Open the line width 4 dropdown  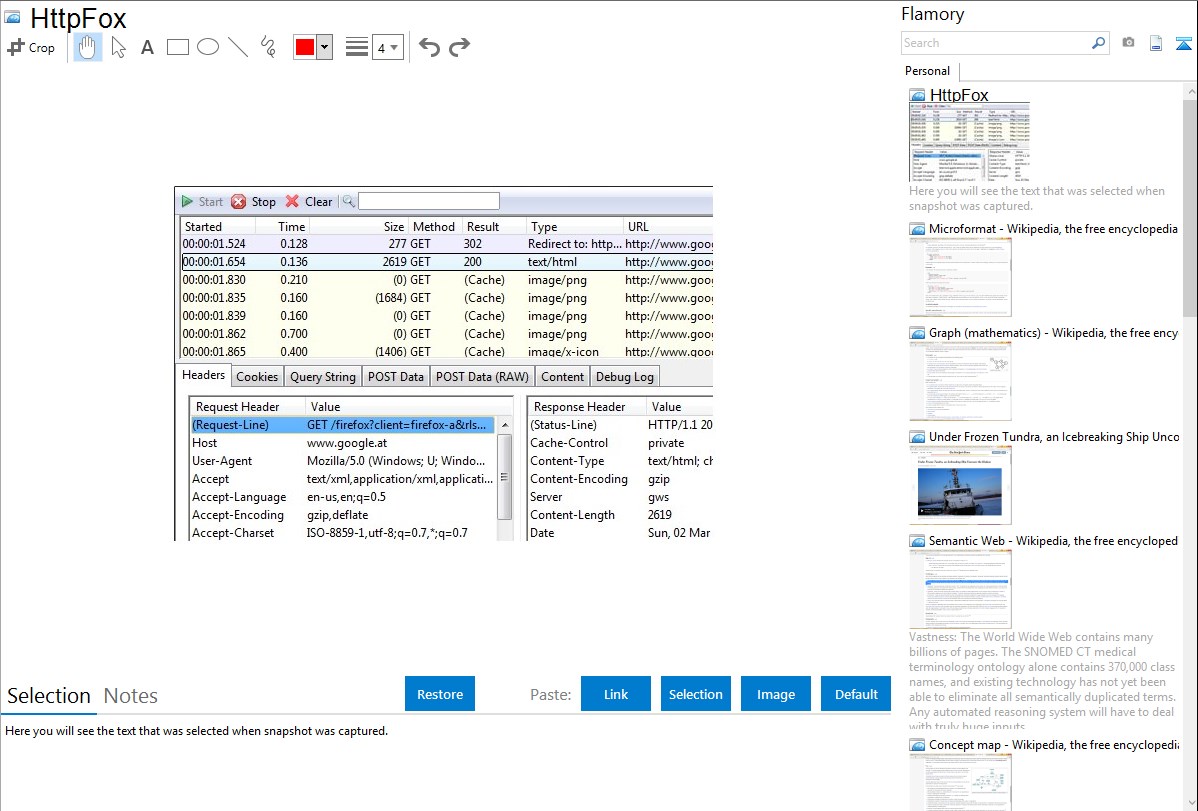point(388,47)
